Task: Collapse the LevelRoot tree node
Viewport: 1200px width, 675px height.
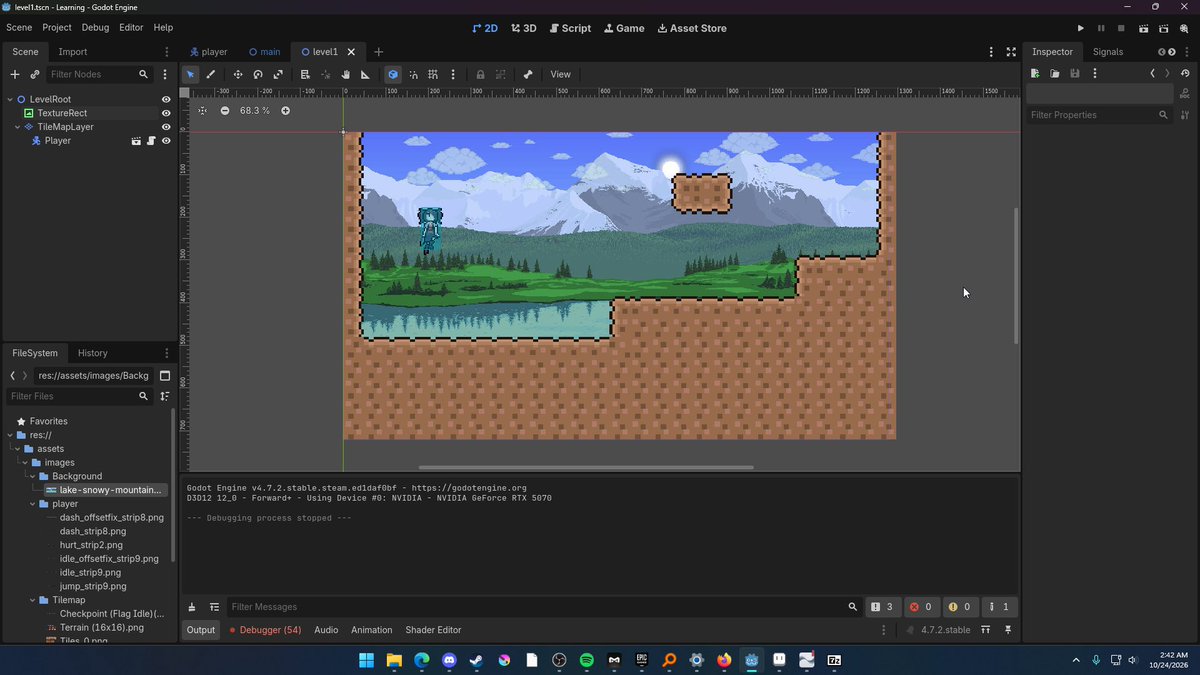Action: 9,100
